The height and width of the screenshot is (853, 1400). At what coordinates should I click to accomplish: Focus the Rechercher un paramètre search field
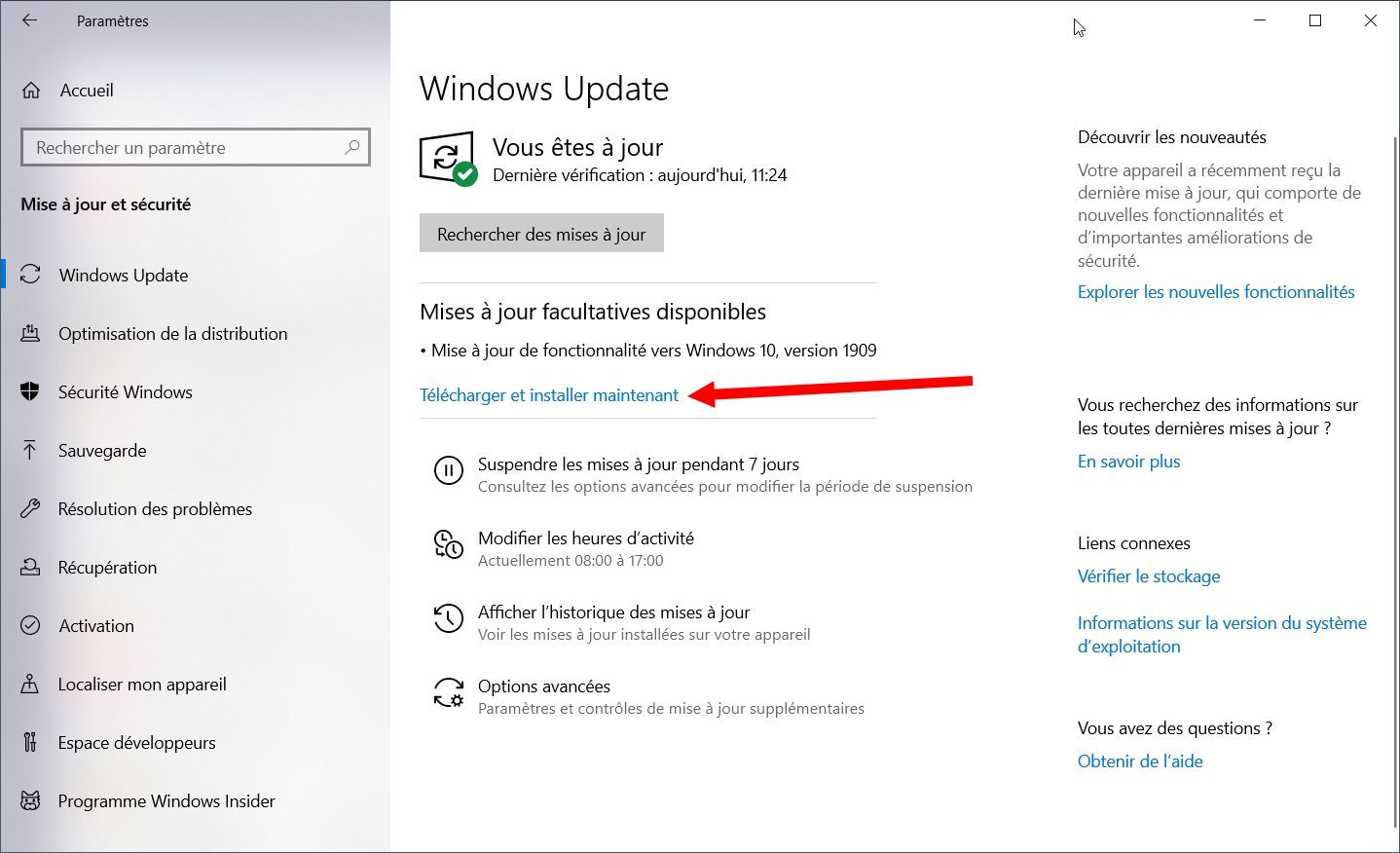(x=195, y=147)
